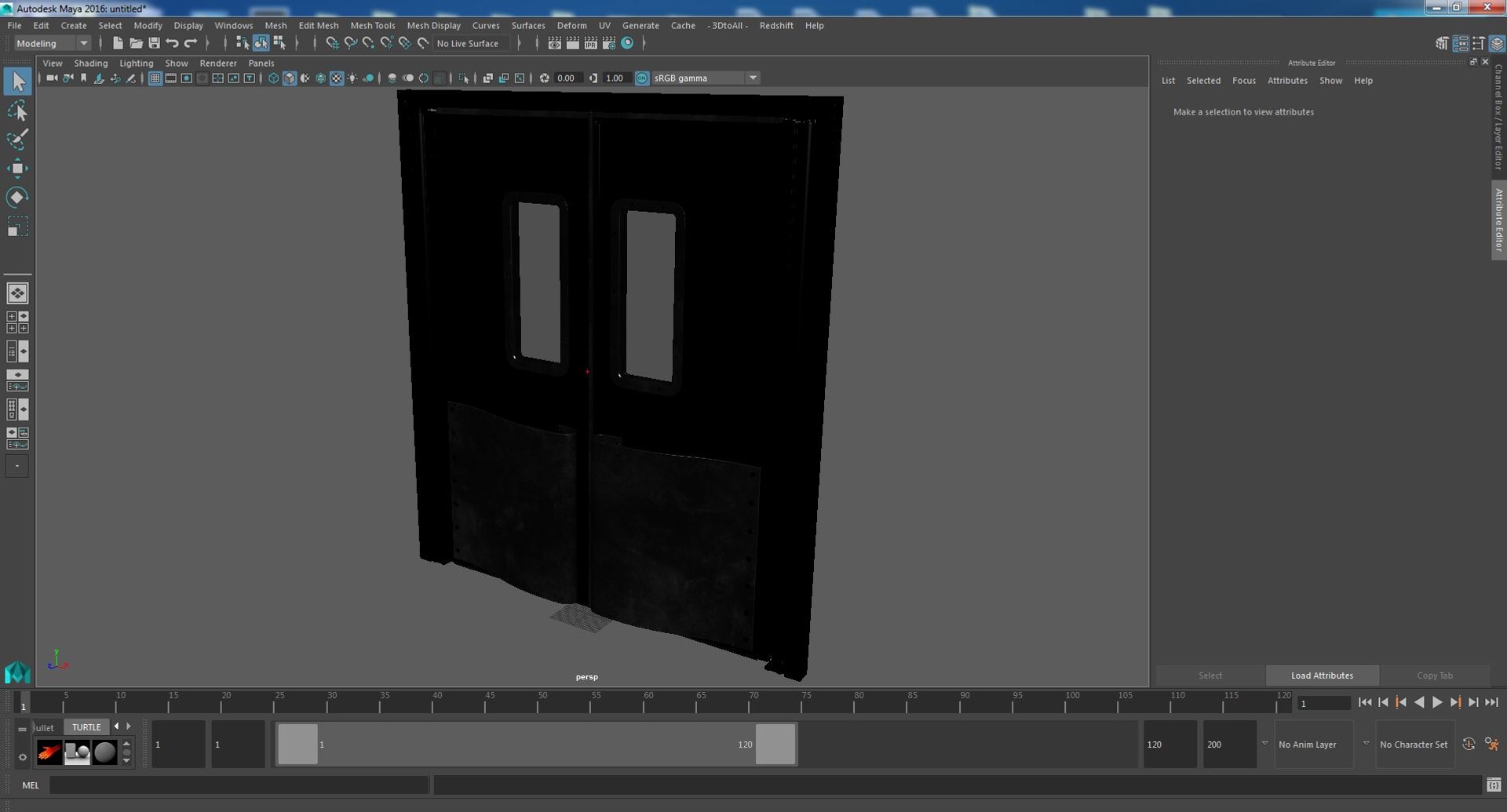Click the MEL command line input
Viewport: 1507px width, 812px height.
click(x=239, y=785)
